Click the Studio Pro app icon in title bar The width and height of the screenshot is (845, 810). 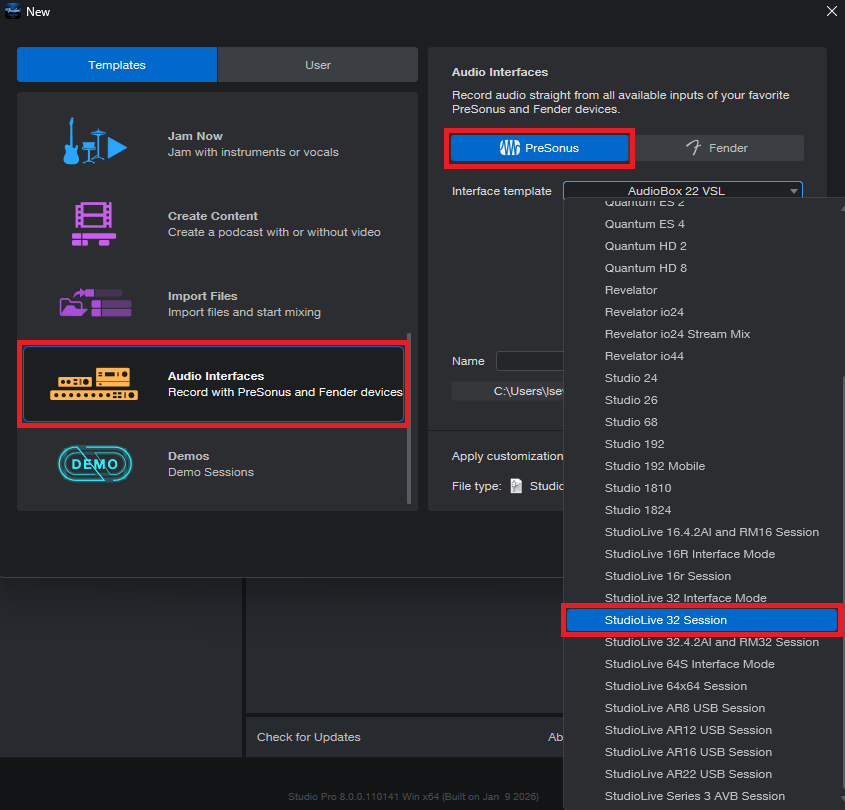[x=12, y=11]
